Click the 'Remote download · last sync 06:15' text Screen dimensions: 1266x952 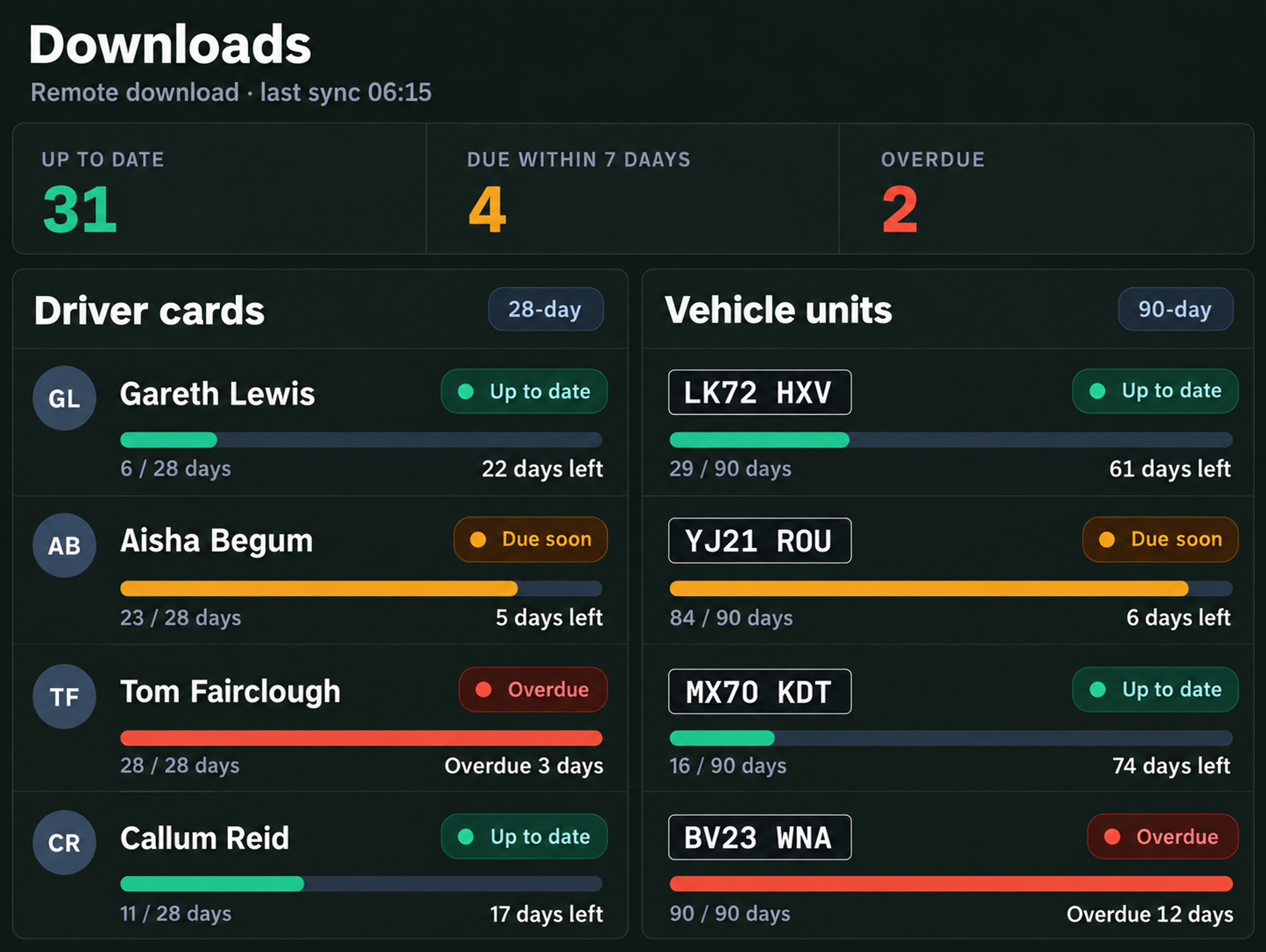click(x=231, y=92)
